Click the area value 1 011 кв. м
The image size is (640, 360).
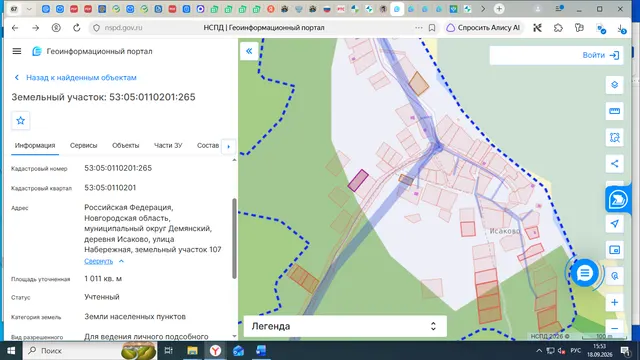[x=103, y=279]
